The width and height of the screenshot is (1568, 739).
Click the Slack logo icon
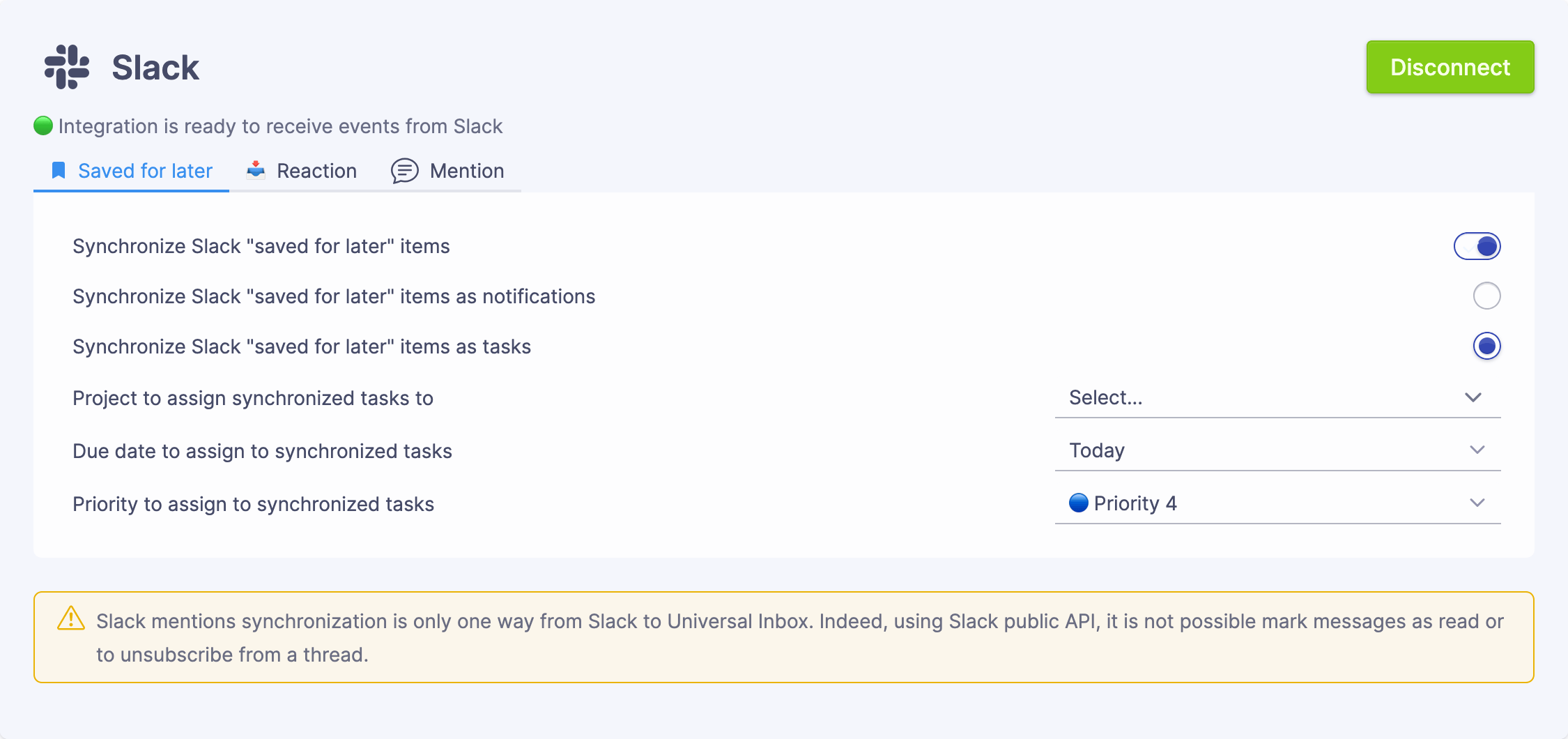67,67
